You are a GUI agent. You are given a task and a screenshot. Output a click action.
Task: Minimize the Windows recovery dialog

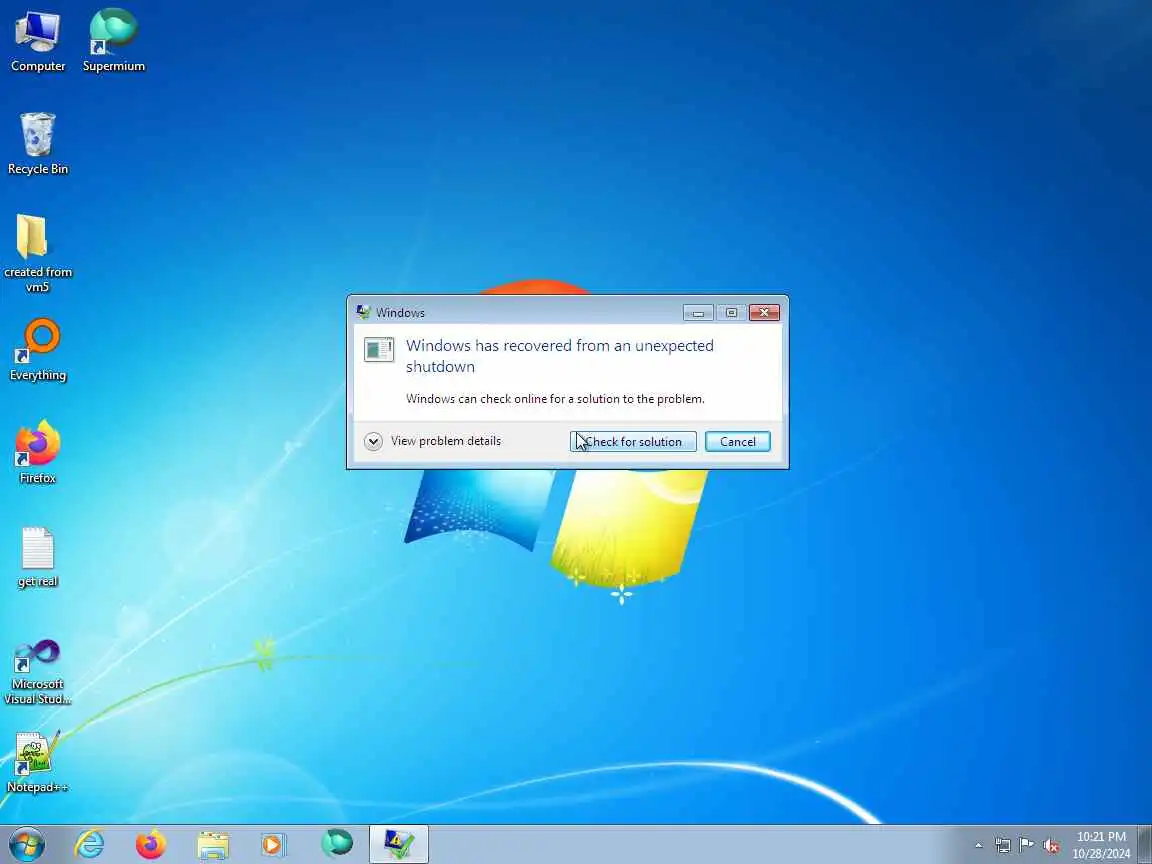pyautogui.click(x=698, y=313)
